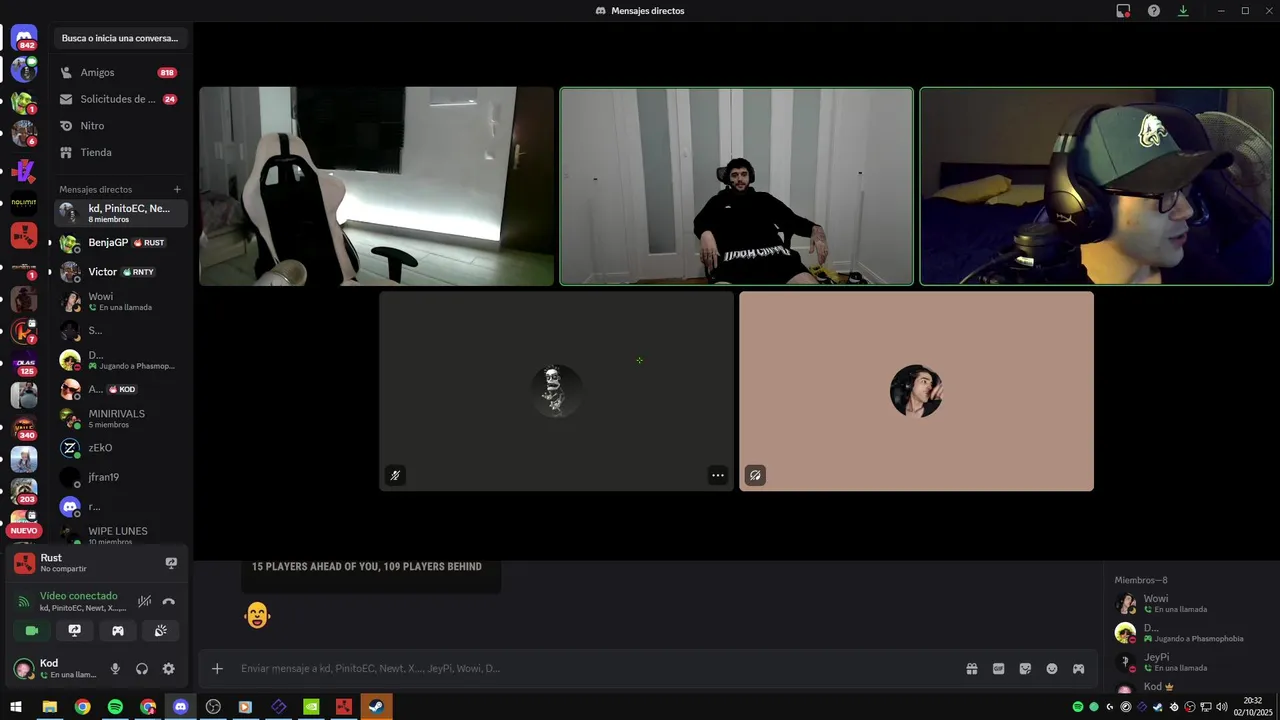1280x720 pixels.
Task: Add attachment with plus button
Action: [217, 668]
